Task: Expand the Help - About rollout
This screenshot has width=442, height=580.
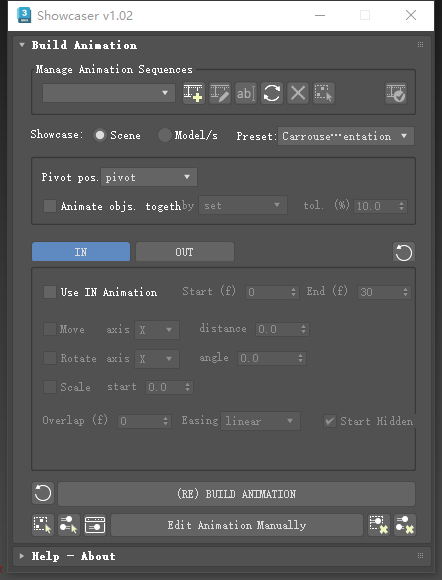Action: (22, 556)
